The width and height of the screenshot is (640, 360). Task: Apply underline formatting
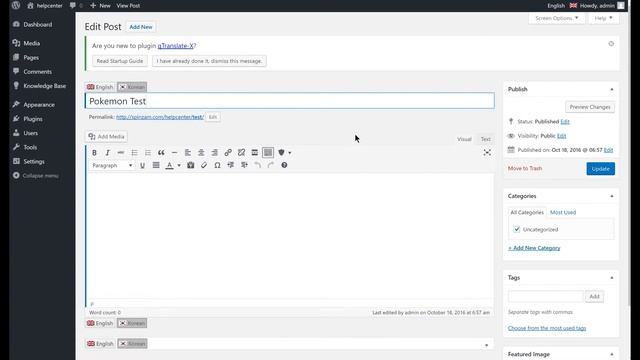142,165
